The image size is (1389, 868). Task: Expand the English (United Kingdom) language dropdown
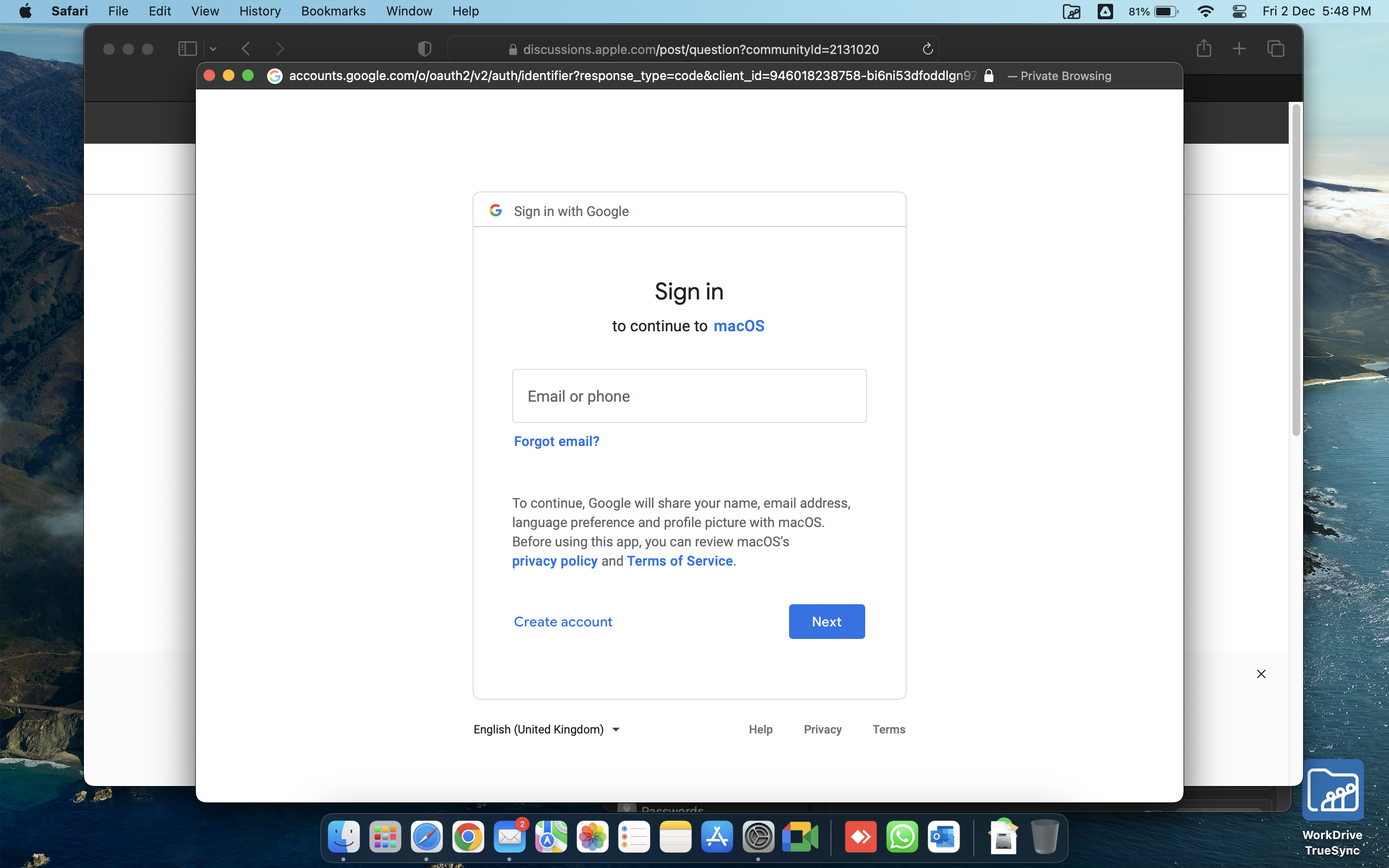tap(546, 729)
